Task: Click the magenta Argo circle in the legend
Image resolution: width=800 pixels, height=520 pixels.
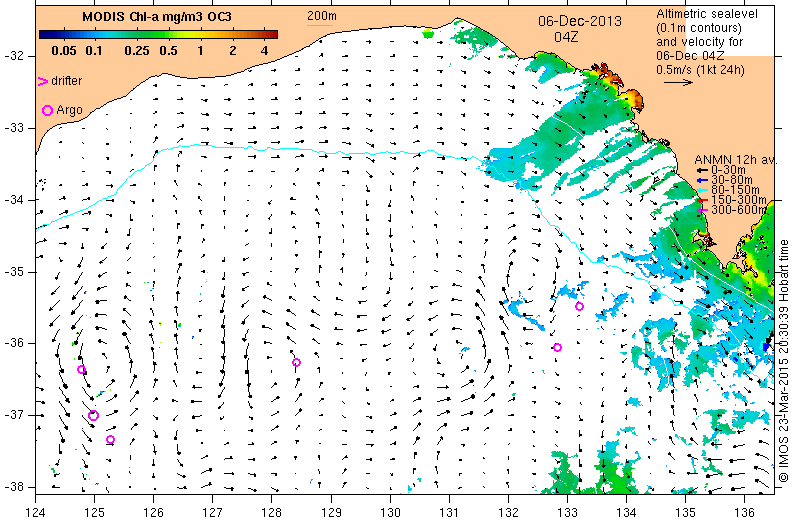Action: pyautogui.click(x=47, y=110)
